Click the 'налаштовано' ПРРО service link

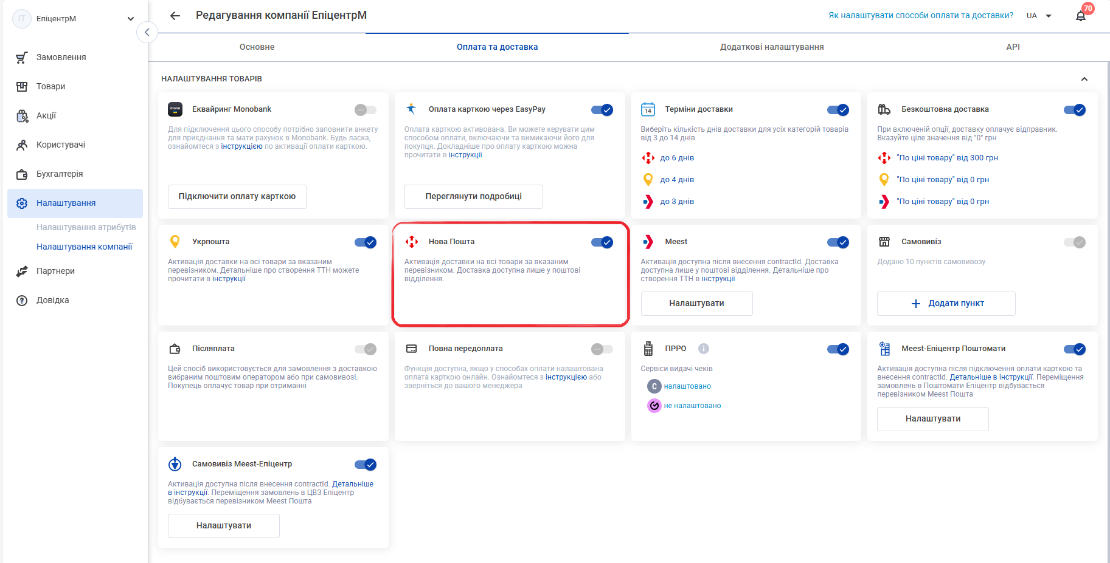pyautogui.click(x=687, y=386)
